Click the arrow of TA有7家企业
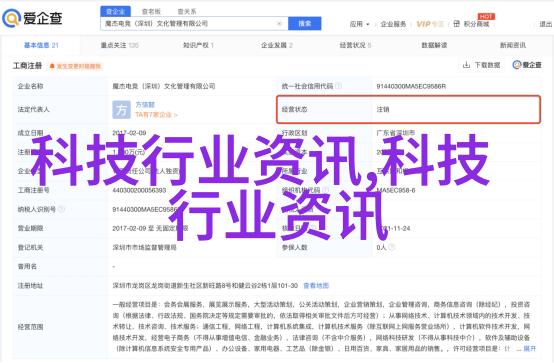This screenshot has width=554, height=363. [176, 115]
